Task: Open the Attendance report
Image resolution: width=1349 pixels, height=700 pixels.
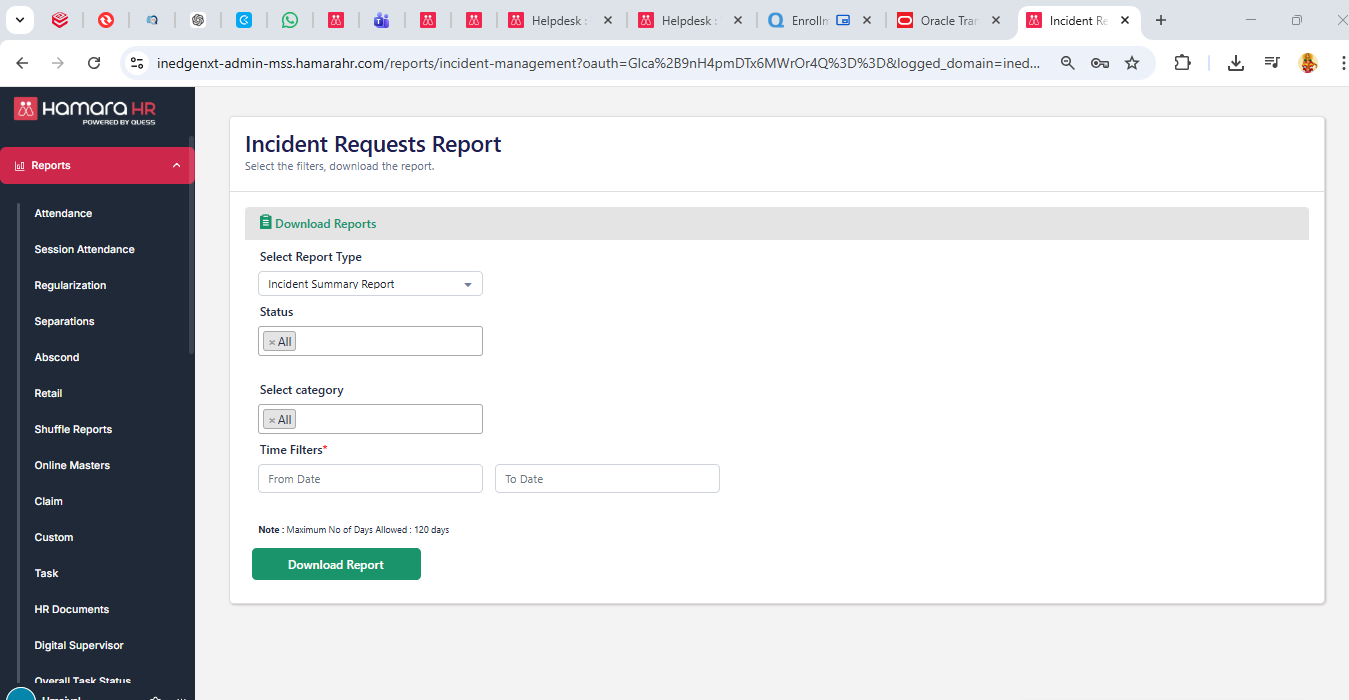Action: pyautogui.click(x=63, y=213)
